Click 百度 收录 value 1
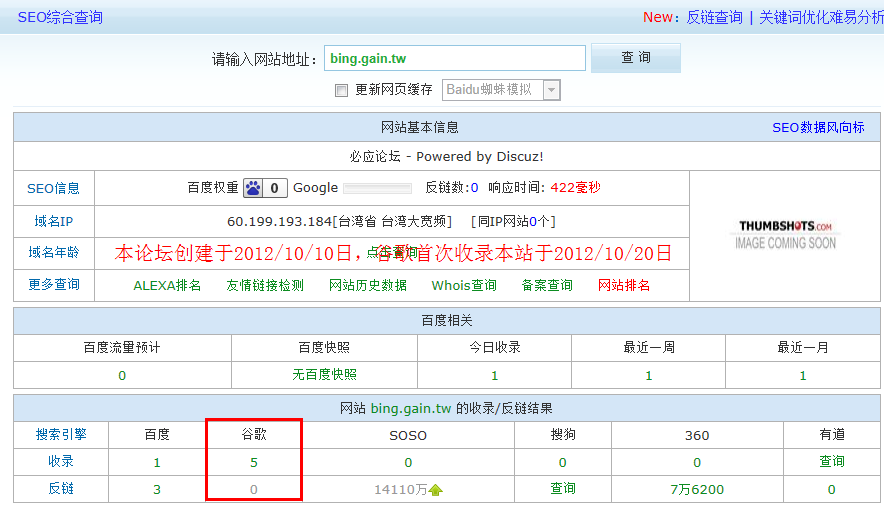The height and width of the screenshot is (510, 884). coord(157,463)
